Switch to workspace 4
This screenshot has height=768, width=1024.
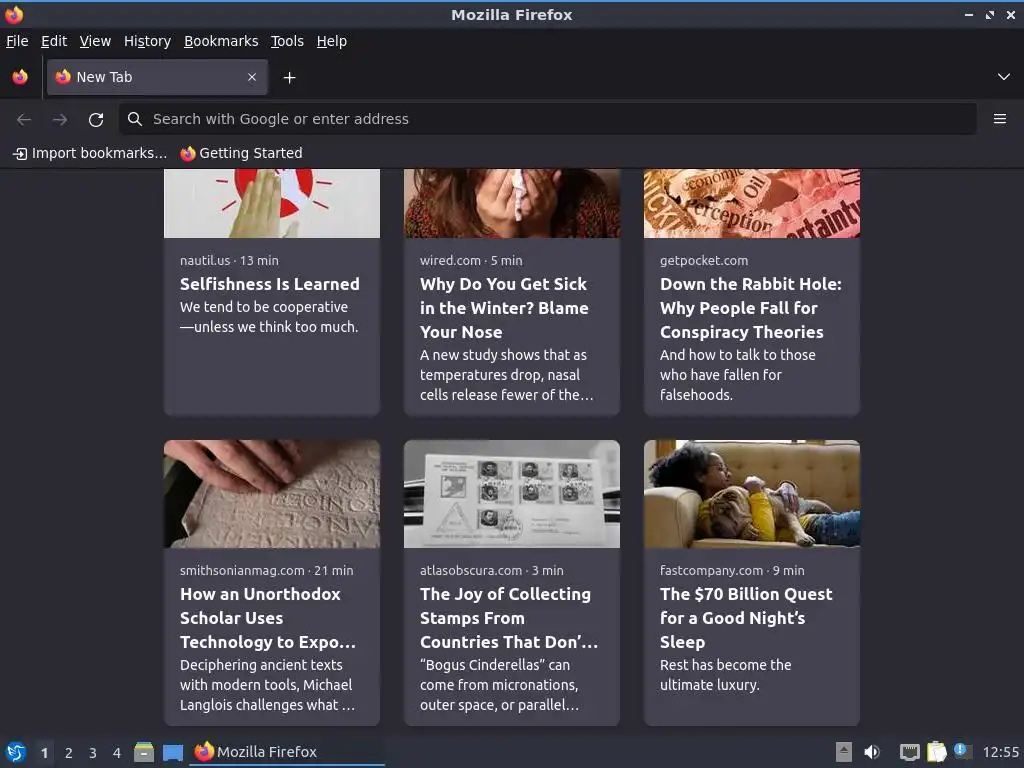pos(117,753)
